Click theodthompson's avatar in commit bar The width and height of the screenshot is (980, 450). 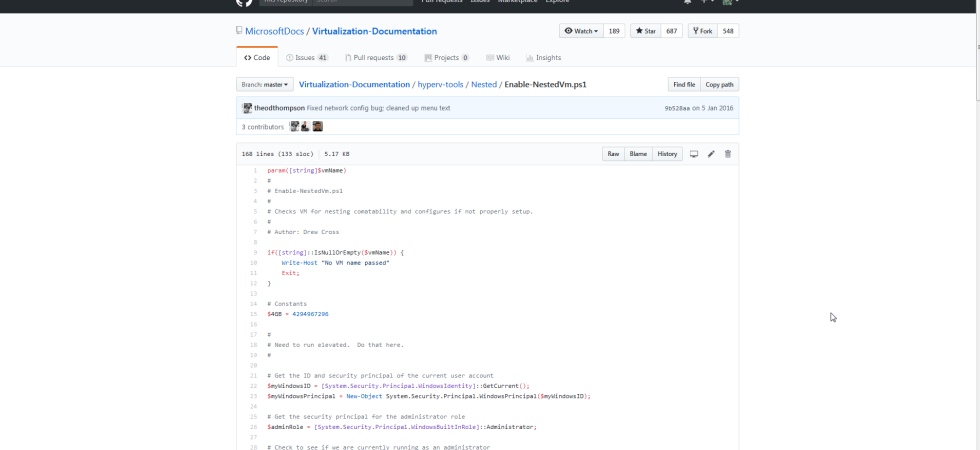pyautogui.click(x=247, y=108)
